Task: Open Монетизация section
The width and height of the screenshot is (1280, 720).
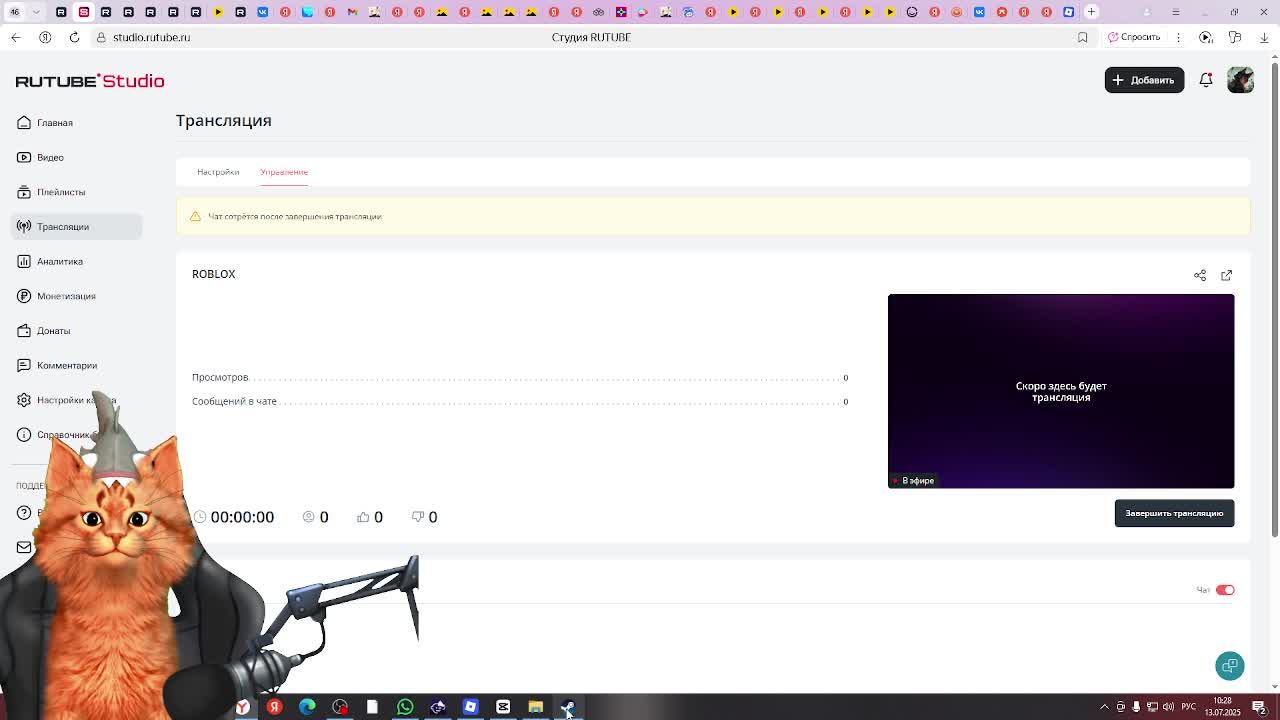Action: 76,296
